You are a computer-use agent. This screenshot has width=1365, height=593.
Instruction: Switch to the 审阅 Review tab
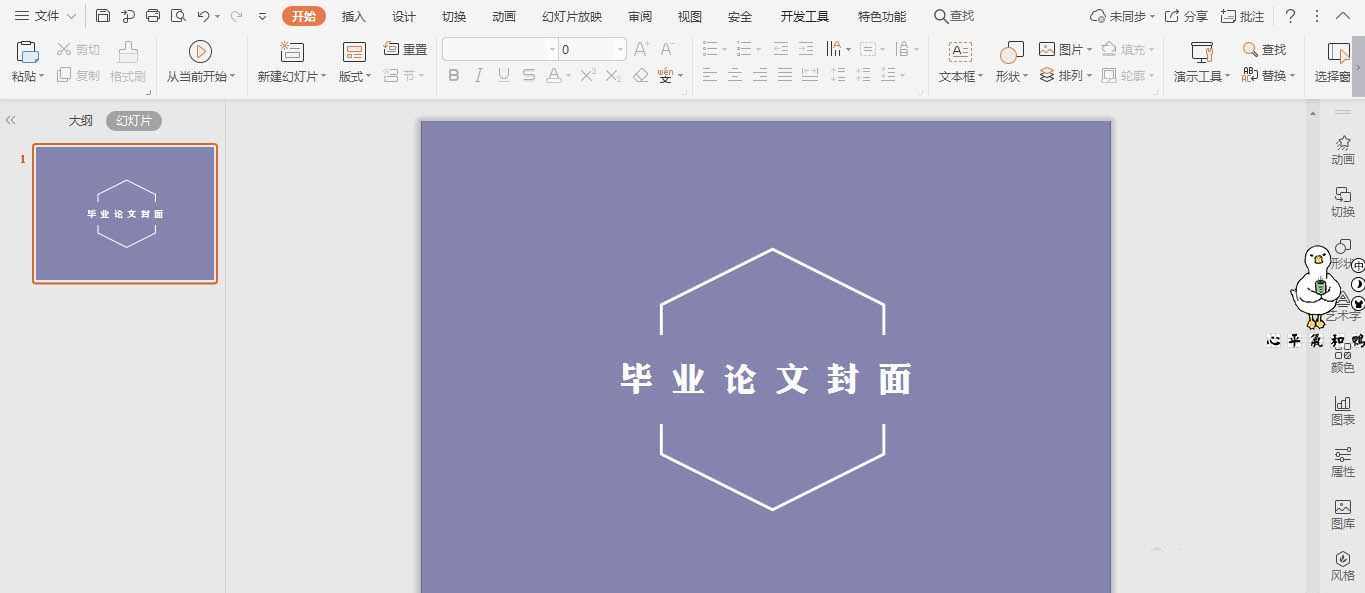640,16
